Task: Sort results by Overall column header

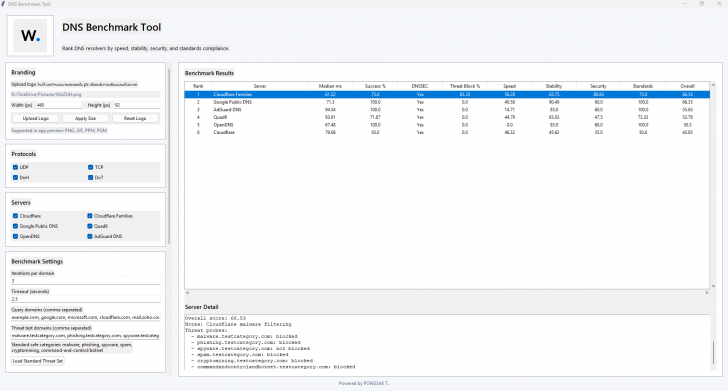Action: pyautogui.click(x=688, y=86)
